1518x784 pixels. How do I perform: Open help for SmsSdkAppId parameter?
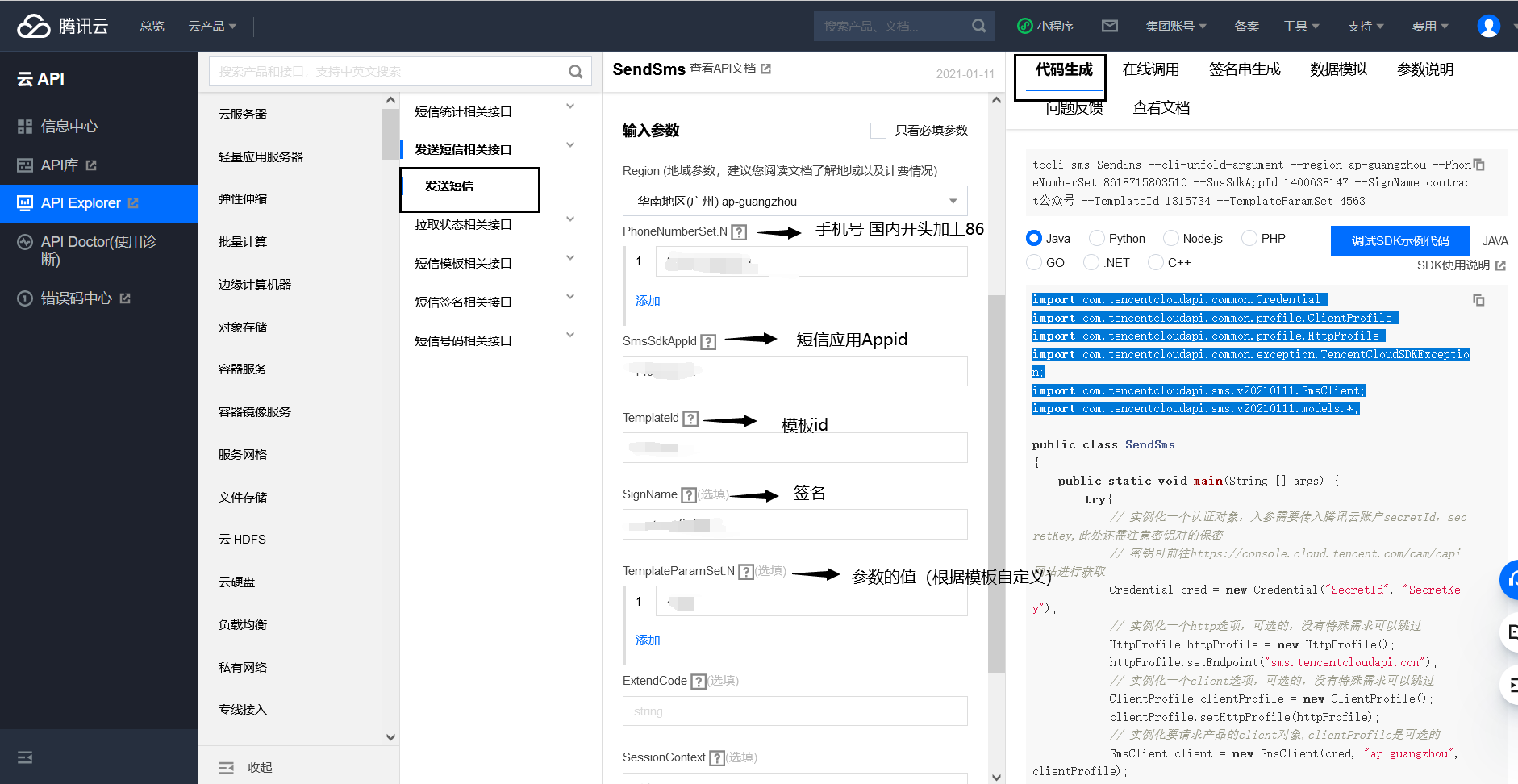click(708, 342)
